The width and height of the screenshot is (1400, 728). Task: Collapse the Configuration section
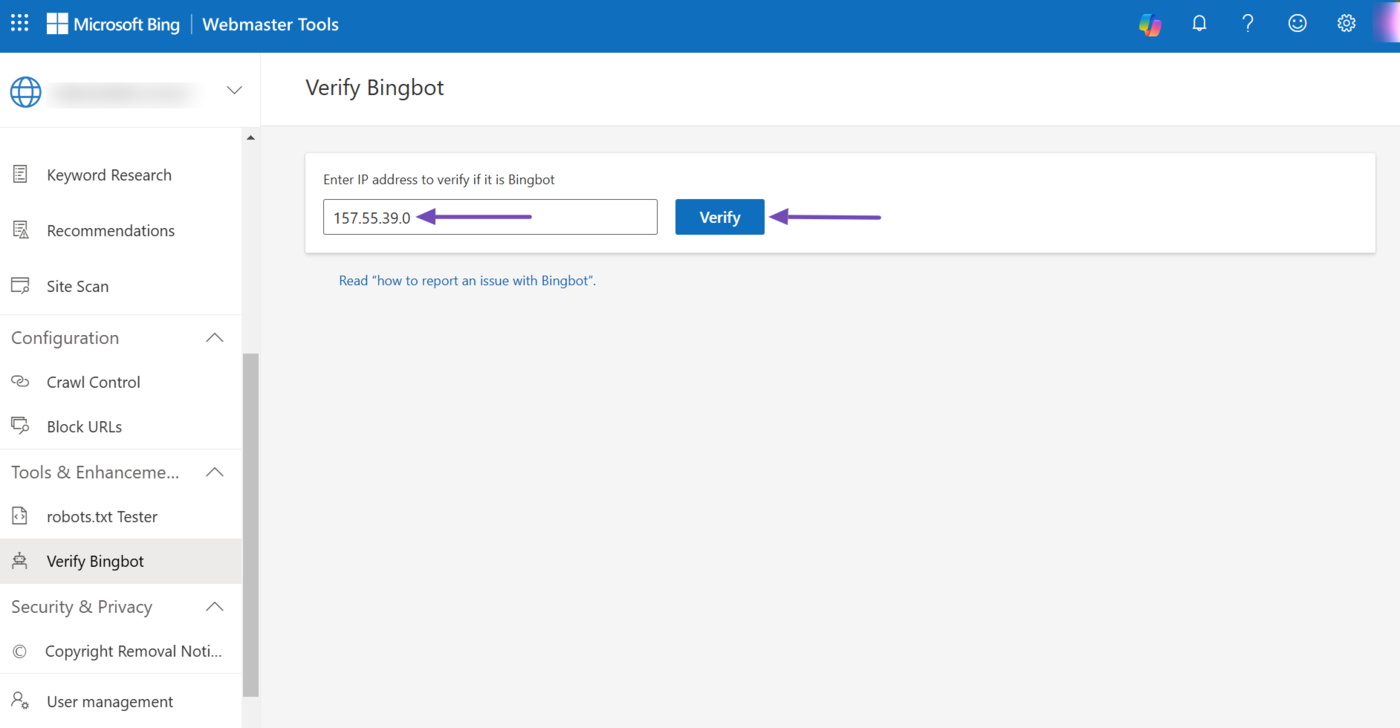[x=214, y=338]
